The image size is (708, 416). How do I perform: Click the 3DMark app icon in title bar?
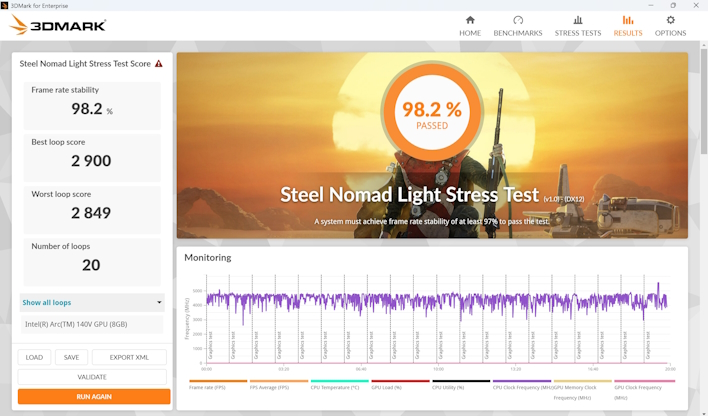pos(5,5)
